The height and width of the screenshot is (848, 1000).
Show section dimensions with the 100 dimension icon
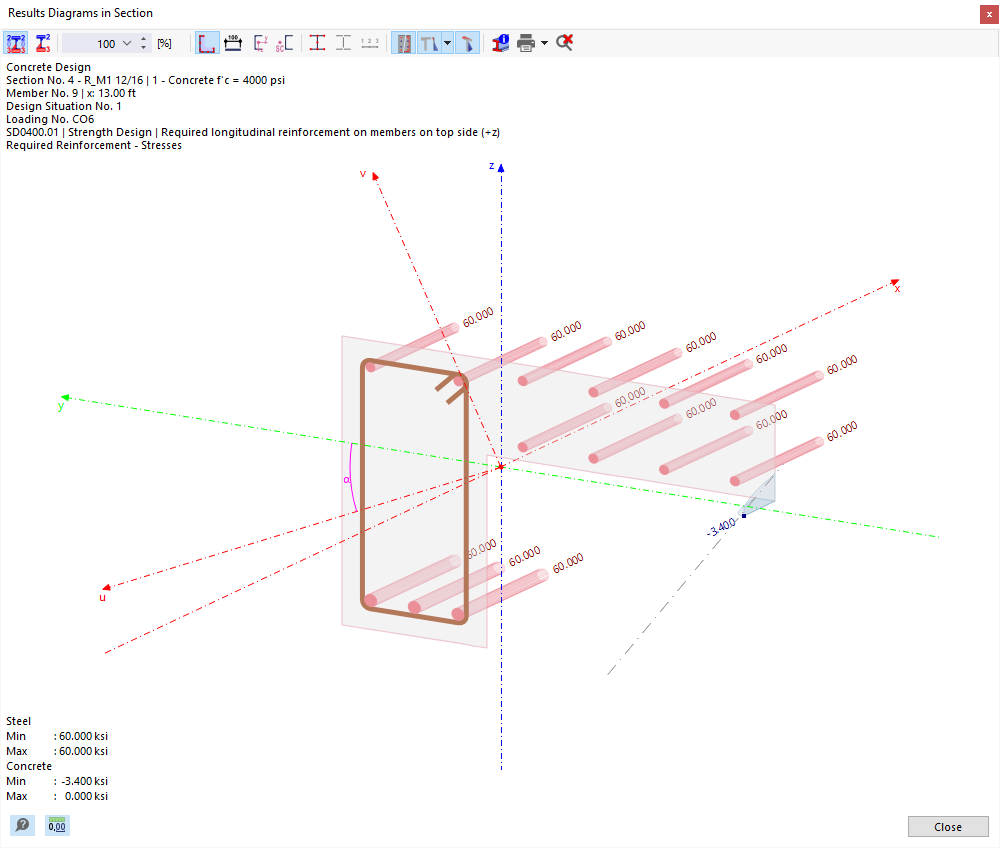[233, 43]
